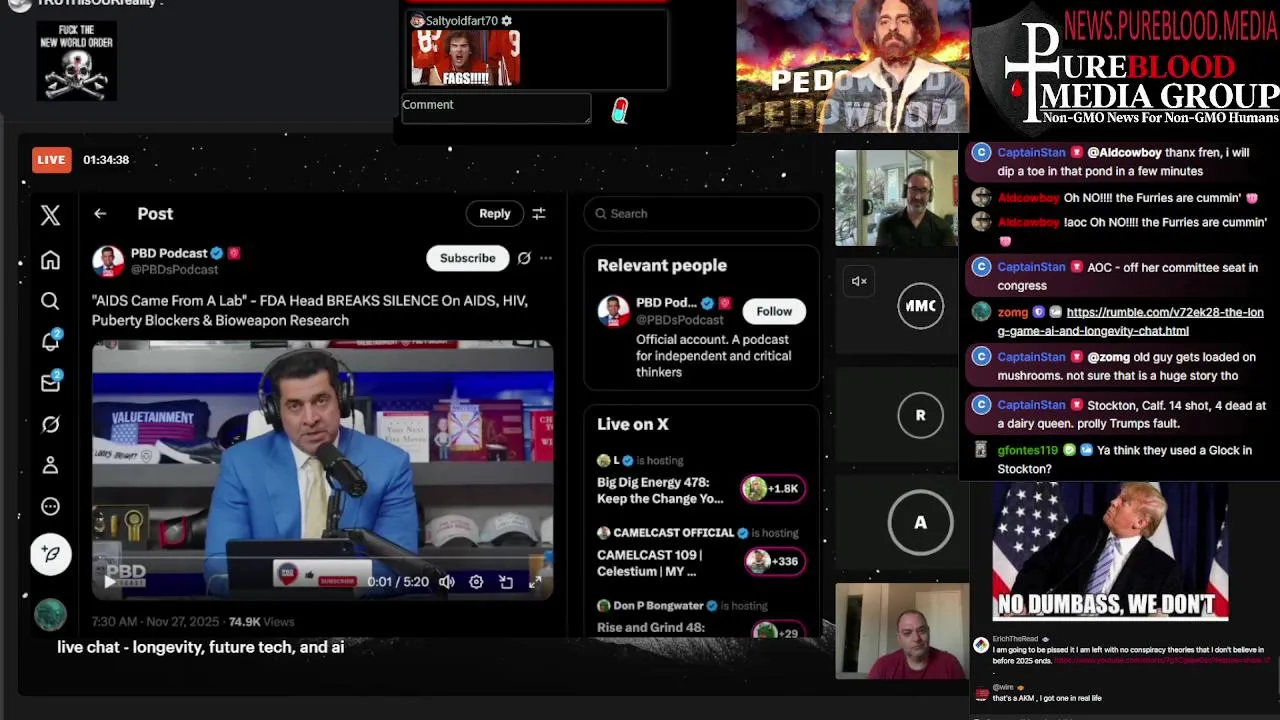
Task: Click the Comment input box
Action: point(496,109)
